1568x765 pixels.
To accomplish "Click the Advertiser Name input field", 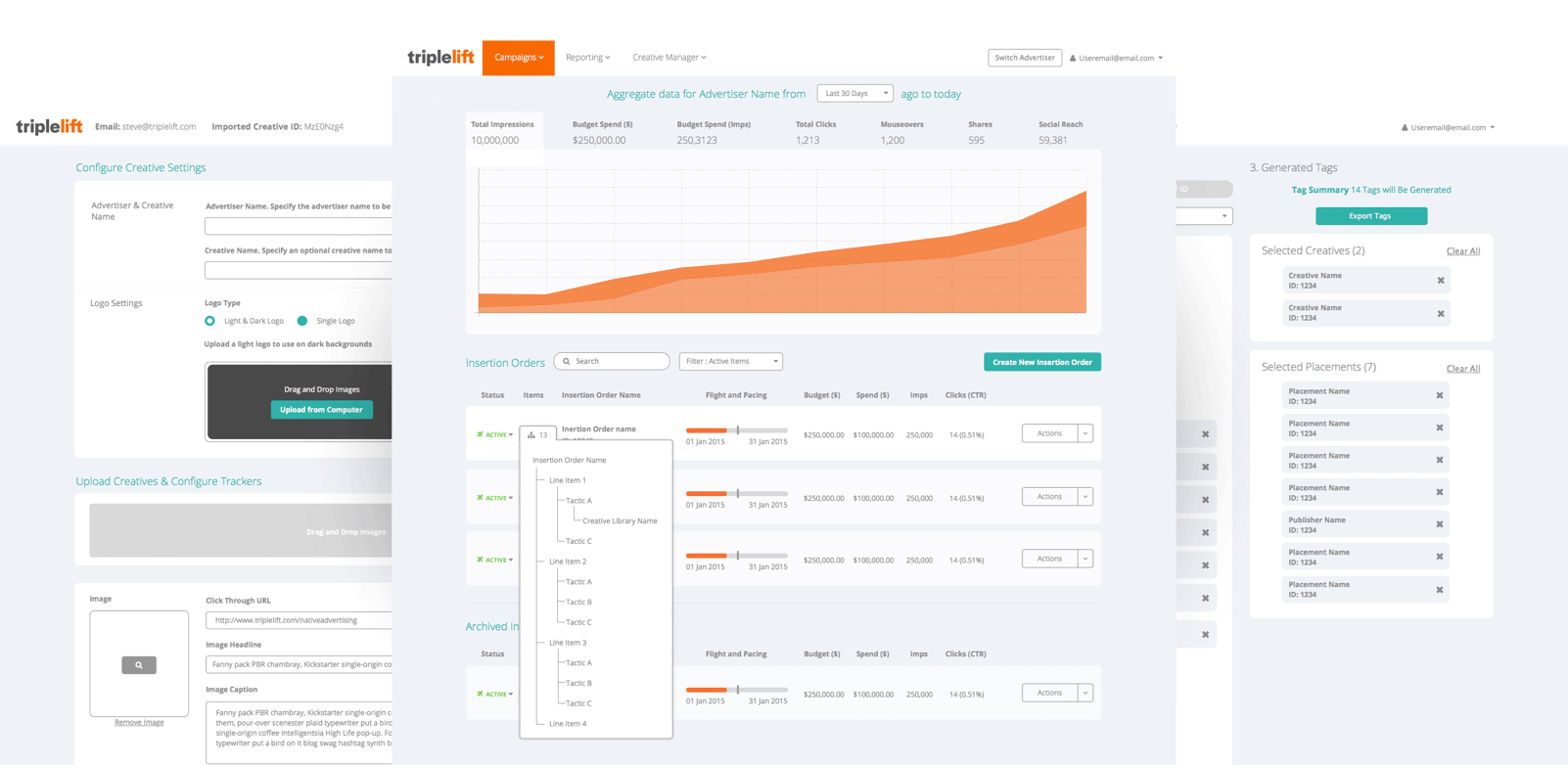I will pyautogui.click(x=298, y=226).
